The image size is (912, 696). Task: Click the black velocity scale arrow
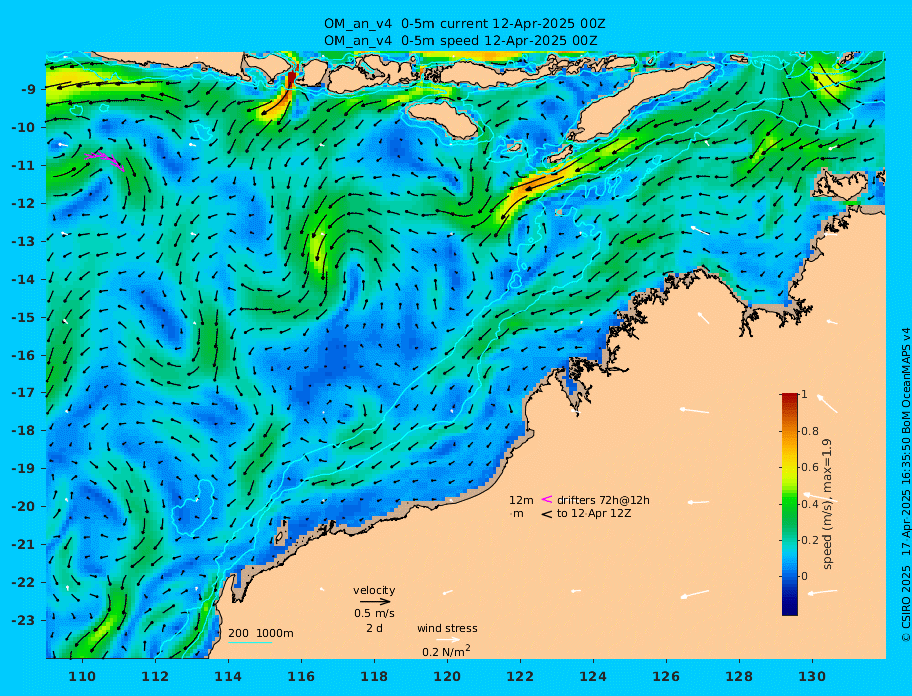point(375,602)
